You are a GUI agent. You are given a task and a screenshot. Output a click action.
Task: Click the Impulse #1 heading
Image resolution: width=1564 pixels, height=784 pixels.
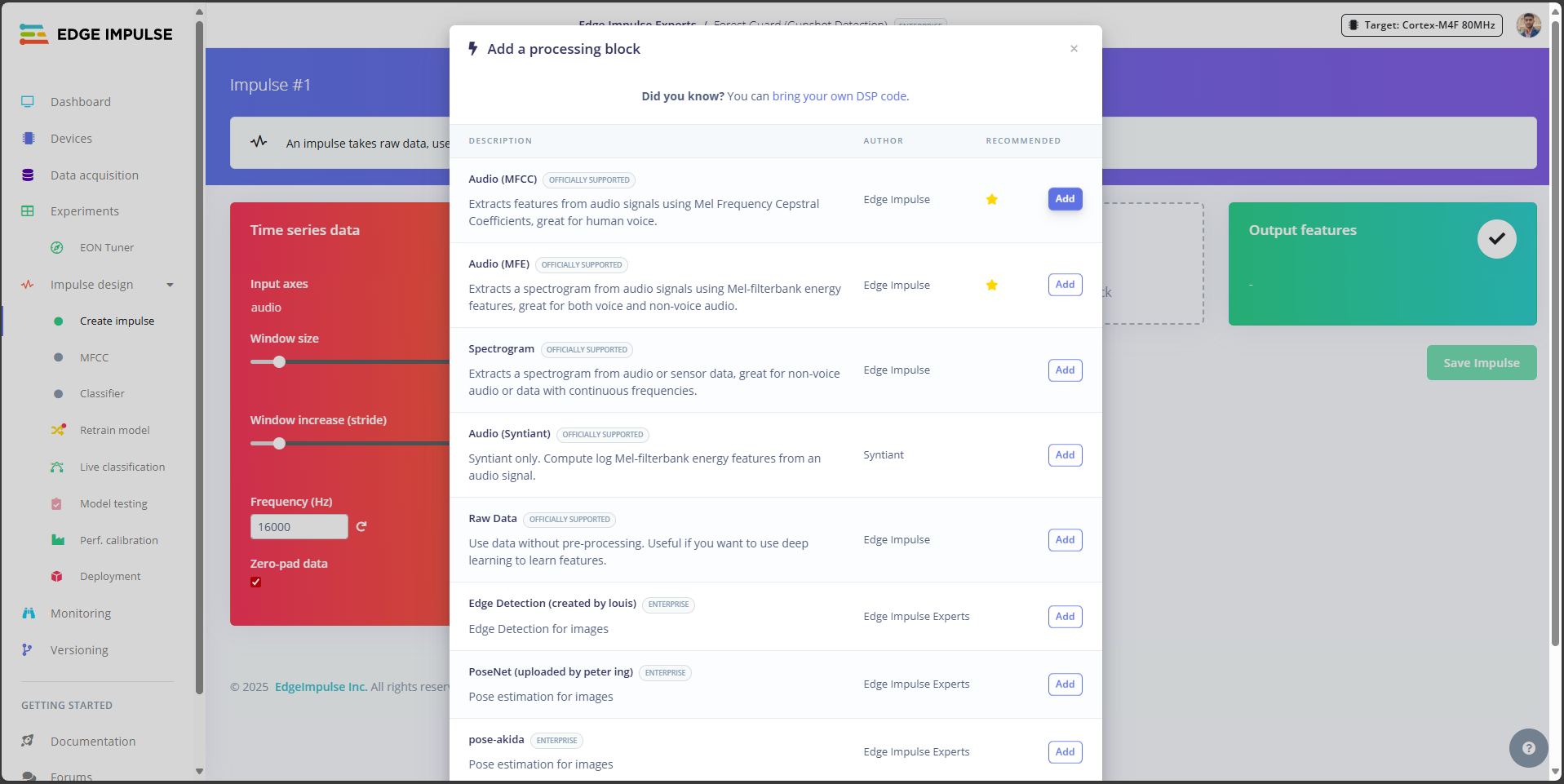(270, 85)
